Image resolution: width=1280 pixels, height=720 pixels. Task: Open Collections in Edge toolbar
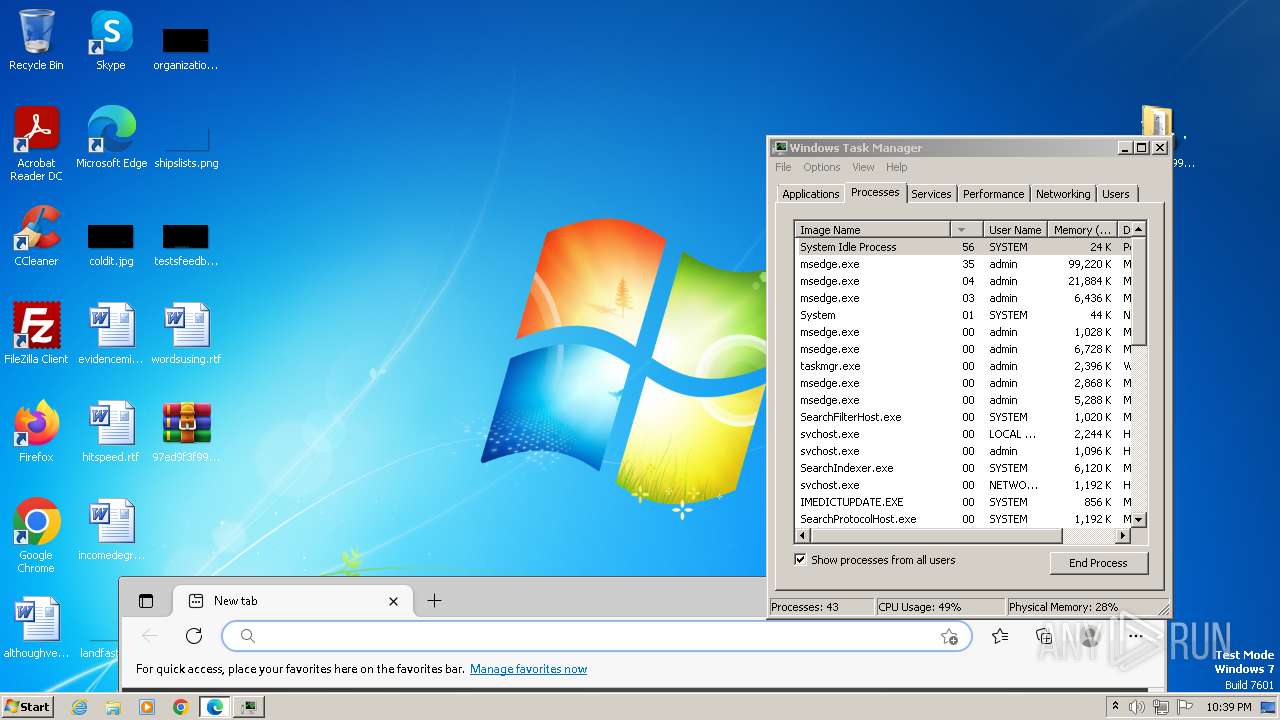coord(1044,636)
